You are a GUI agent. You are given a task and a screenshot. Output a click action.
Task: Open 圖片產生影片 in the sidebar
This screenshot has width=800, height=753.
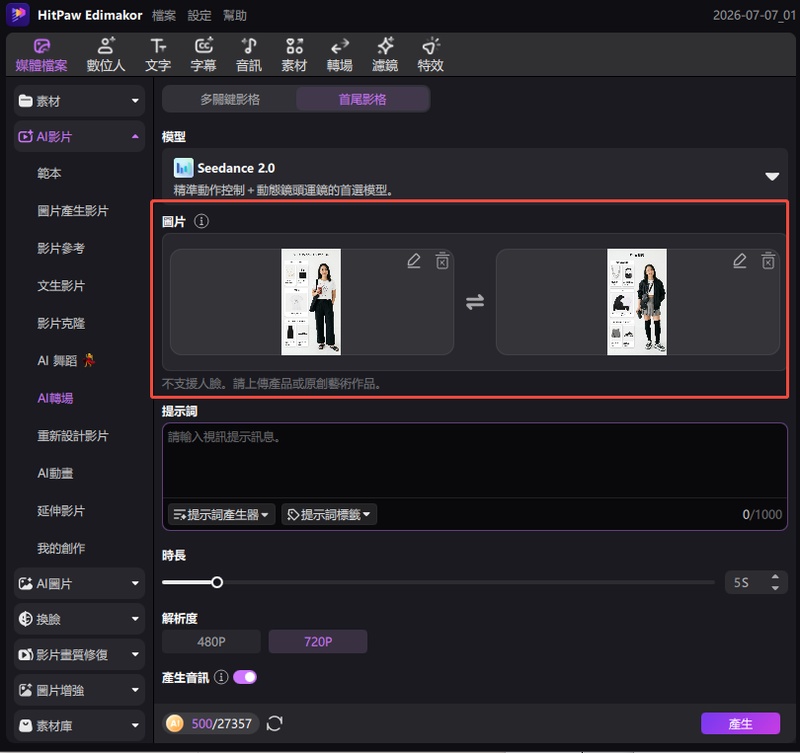click(x=72, y=211)
